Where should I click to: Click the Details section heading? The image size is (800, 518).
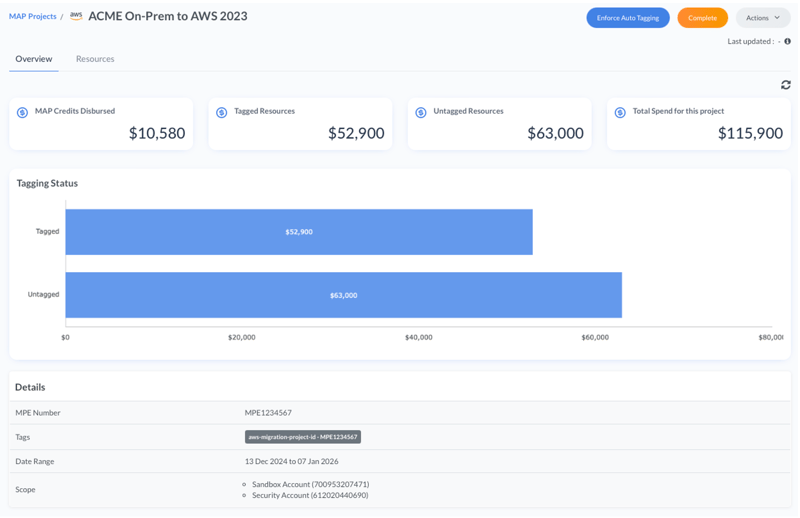point(30,387)
